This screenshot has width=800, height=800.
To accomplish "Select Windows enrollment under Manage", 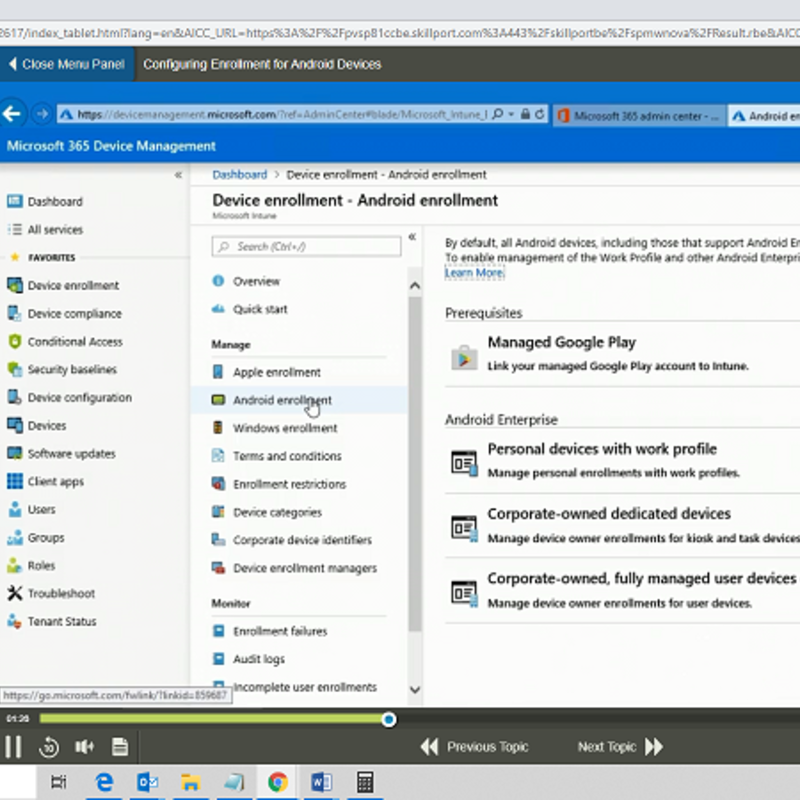I will [x=274, y=428].
